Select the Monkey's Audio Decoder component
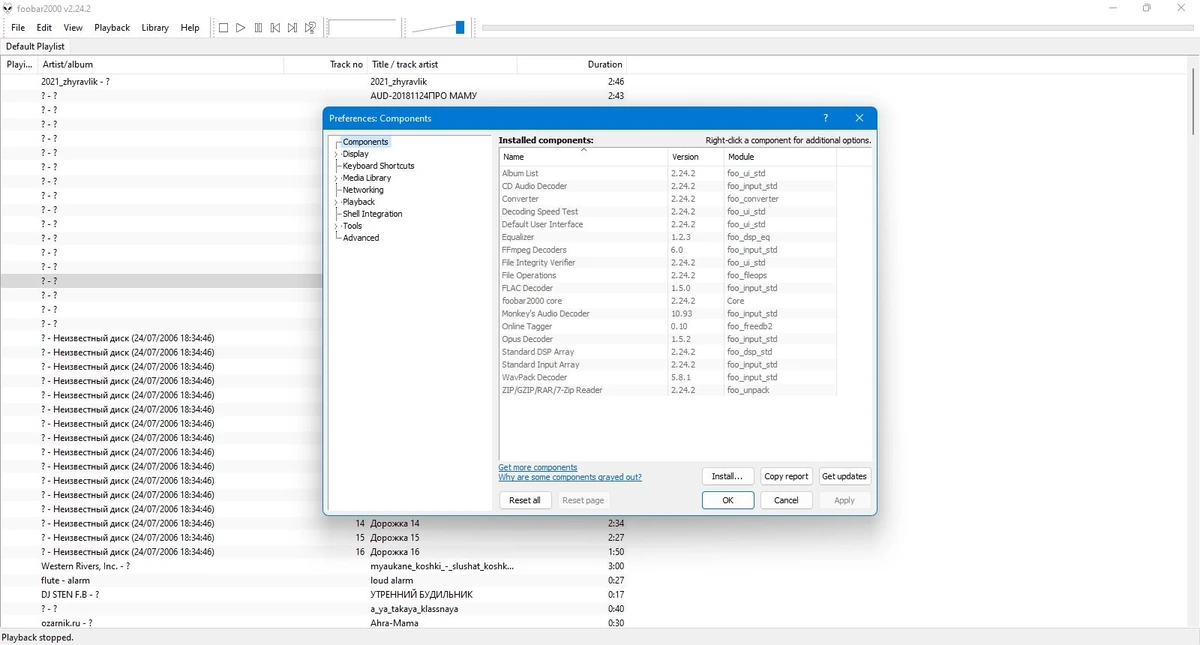The image size is (1200, 645). tap(667, 314)
